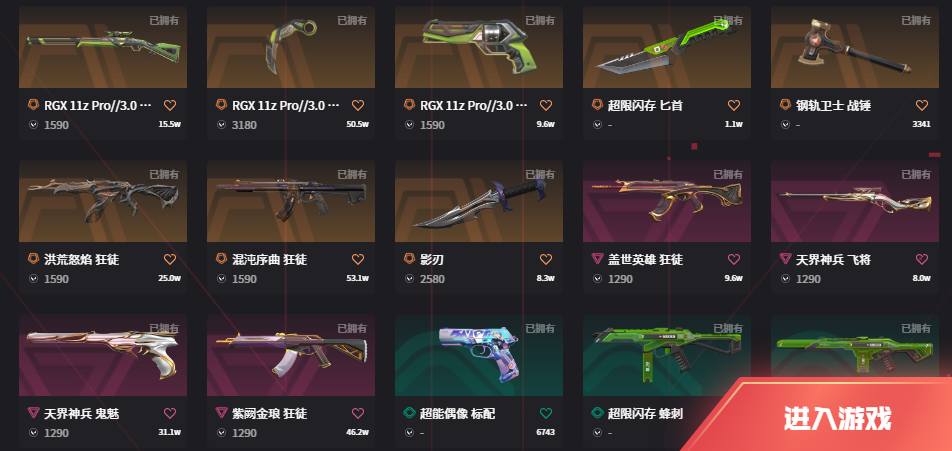Toggle heart on 混沌序曲 狂徒 skin
The height and width of the screenshot is (451, 952).
point(358,259)
